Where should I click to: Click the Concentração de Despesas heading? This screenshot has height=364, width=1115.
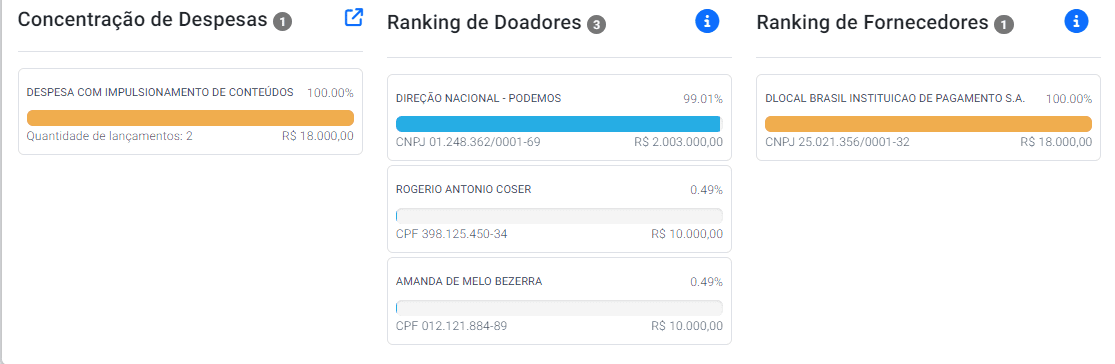pos(143,20)
